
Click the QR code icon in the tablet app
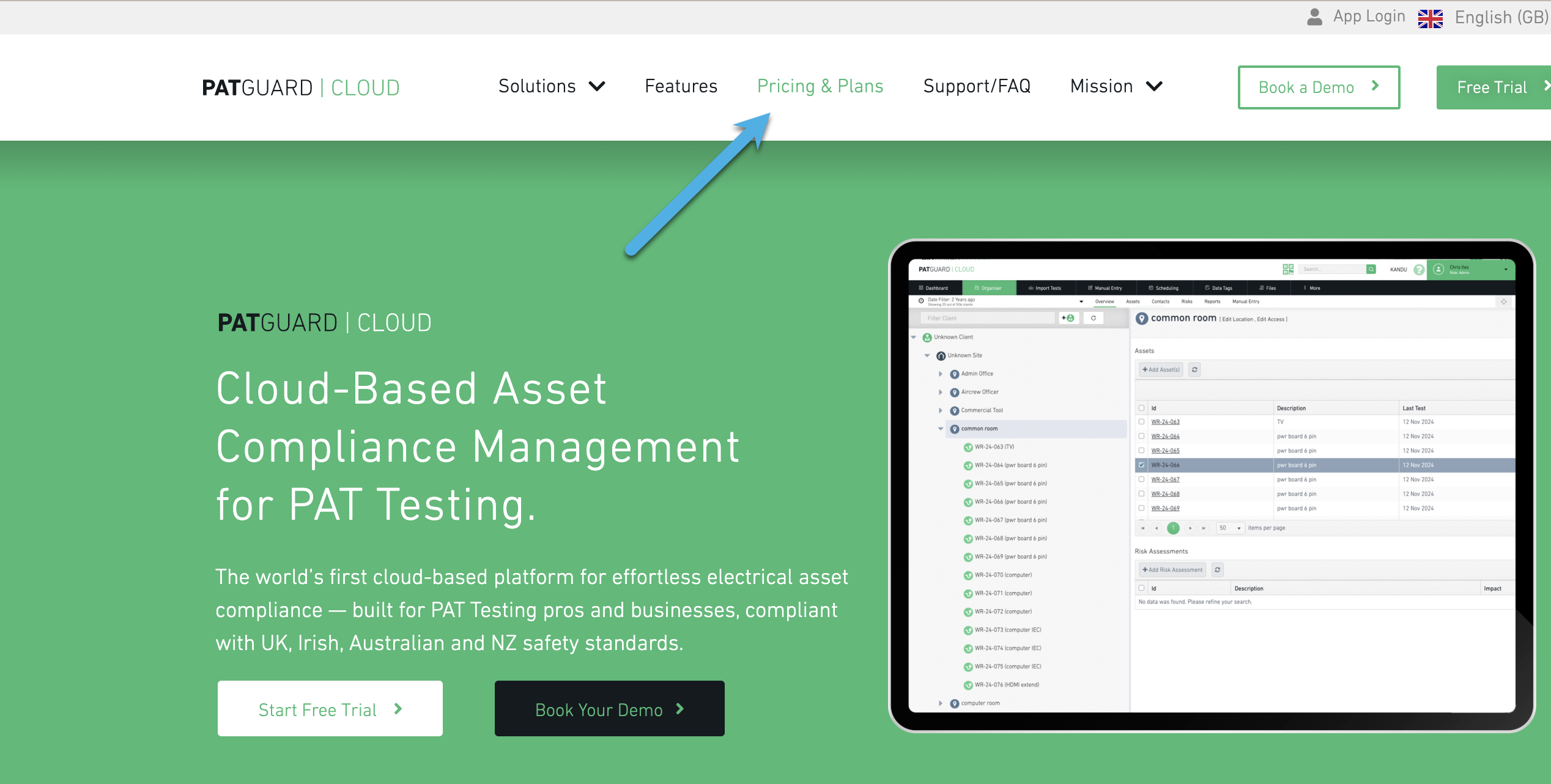(x=1288, y=269)
